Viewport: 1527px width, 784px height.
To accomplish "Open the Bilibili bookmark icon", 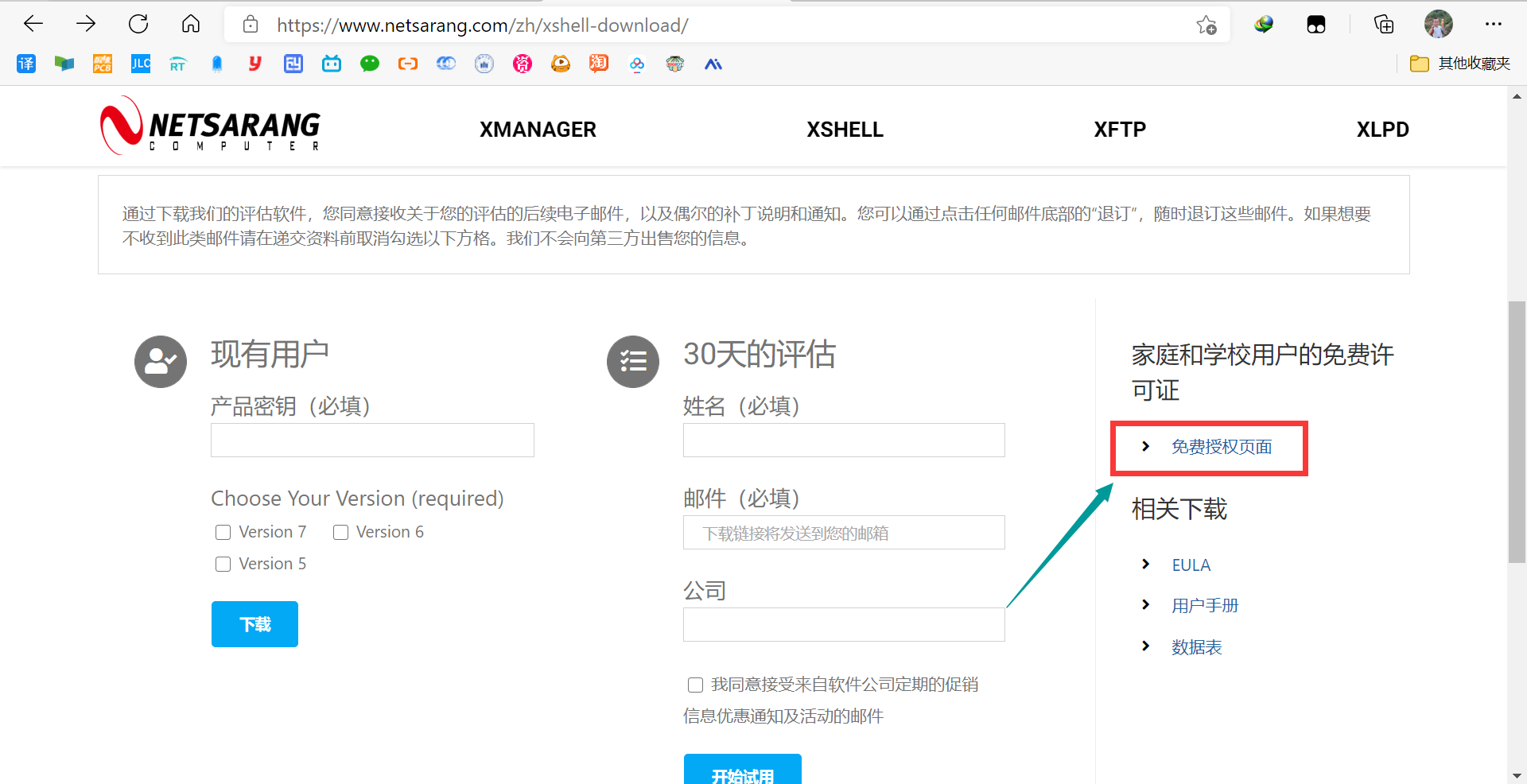I will 332,64.
